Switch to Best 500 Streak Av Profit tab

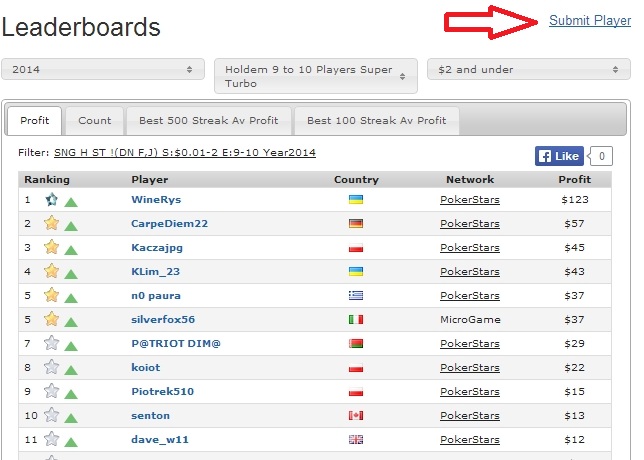pyautogui.click(x=209, y=121)
